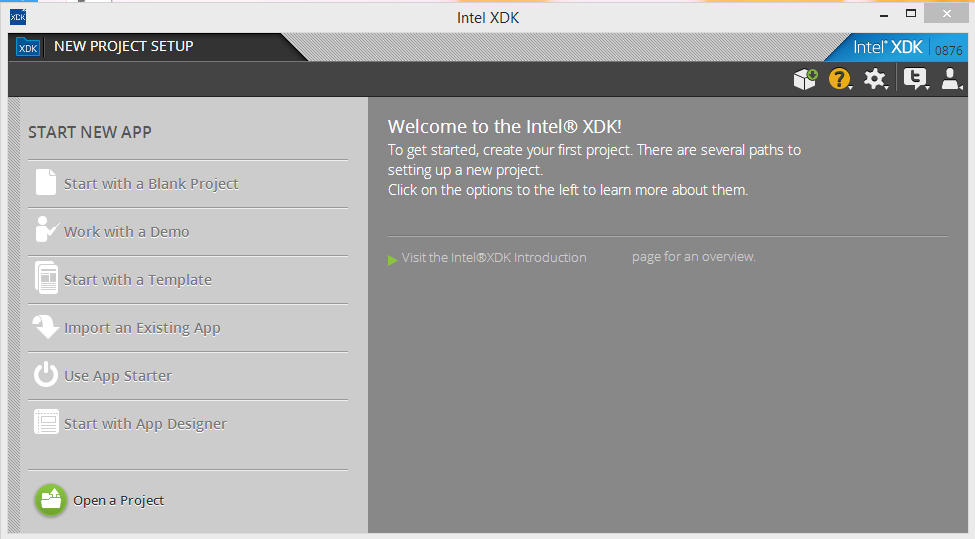The image size is (975, 539).
Task: Maximize the Intel XDK window
Action: point(911,14)
